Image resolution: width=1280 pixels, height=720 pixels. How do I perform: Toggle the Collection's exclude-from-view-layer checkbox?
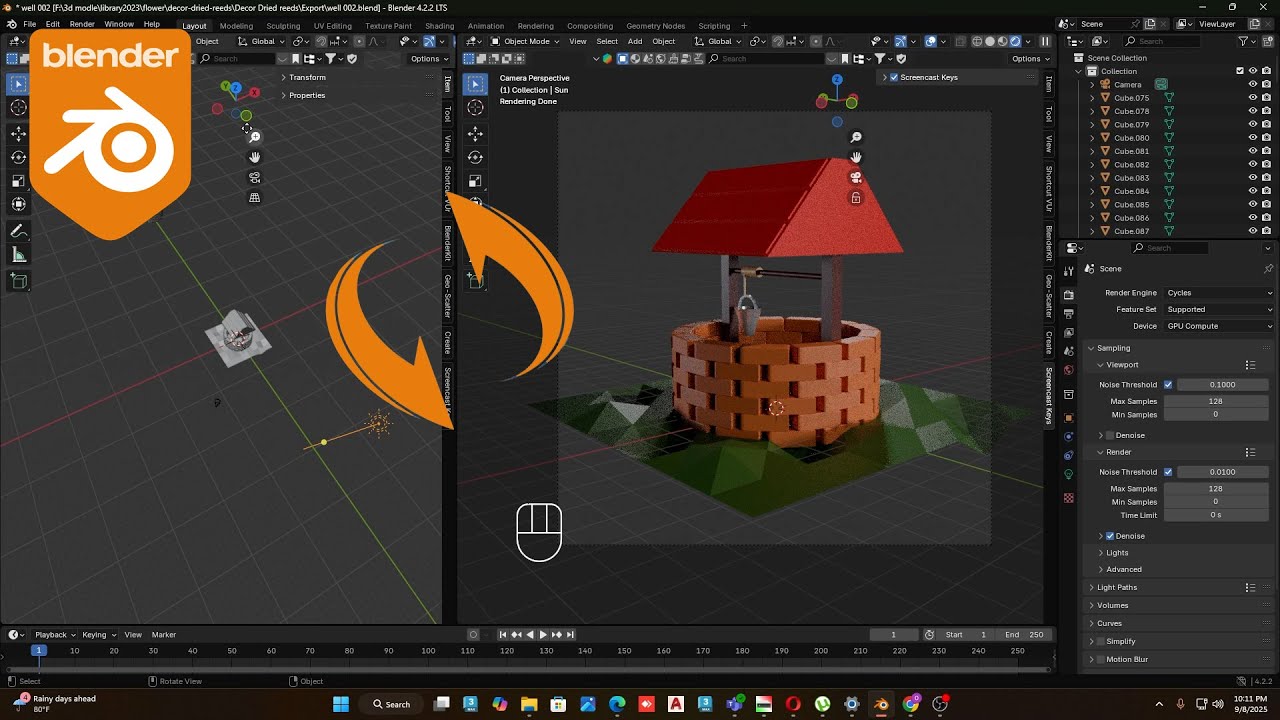(x=1240, y=71)
